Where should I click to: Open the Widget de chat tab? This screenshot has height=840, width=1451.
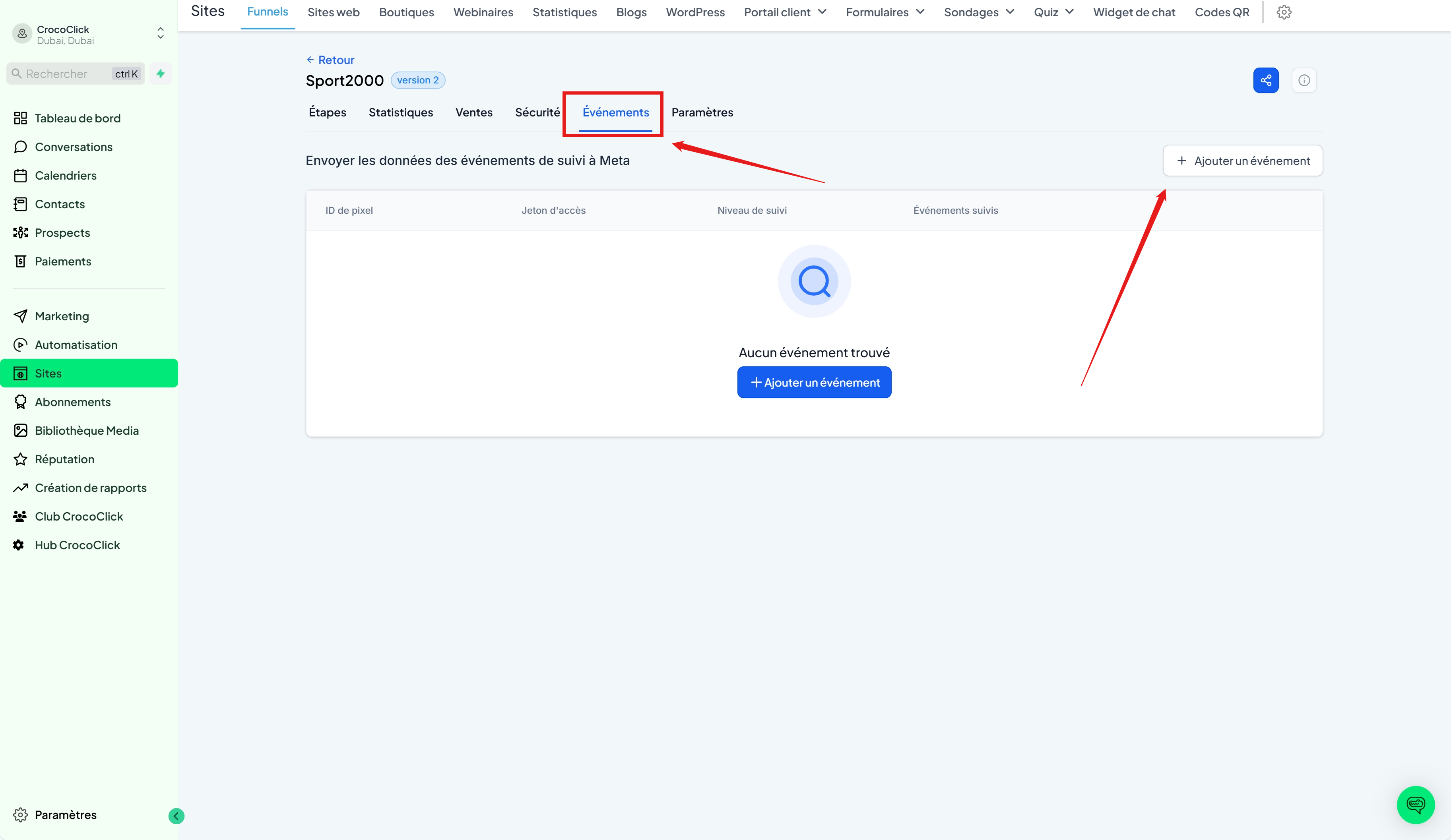coord(1134,12)
